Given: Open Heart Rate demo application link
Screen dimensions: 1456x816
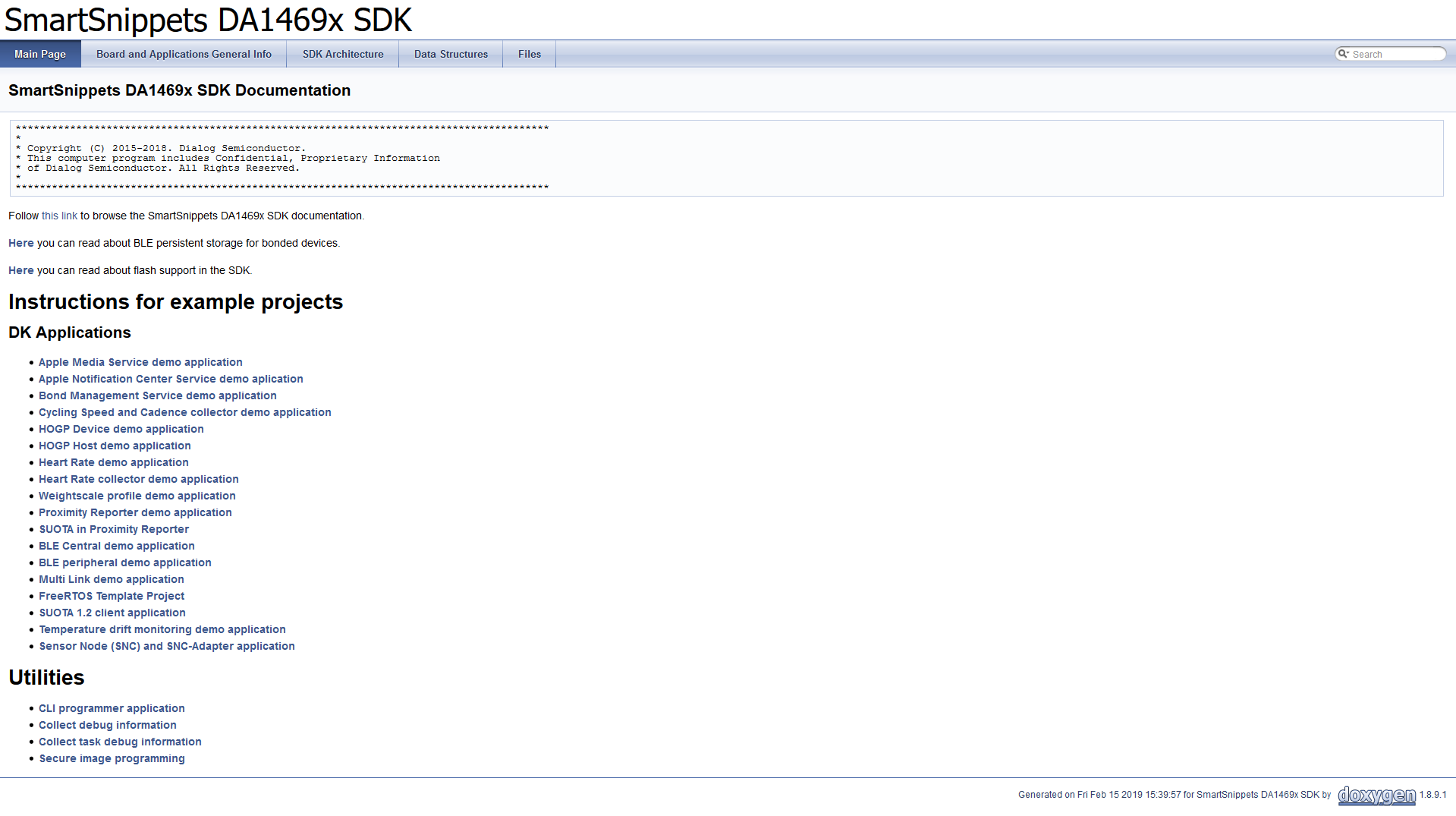Looking at the screenshot, I should tap(114, 462).
